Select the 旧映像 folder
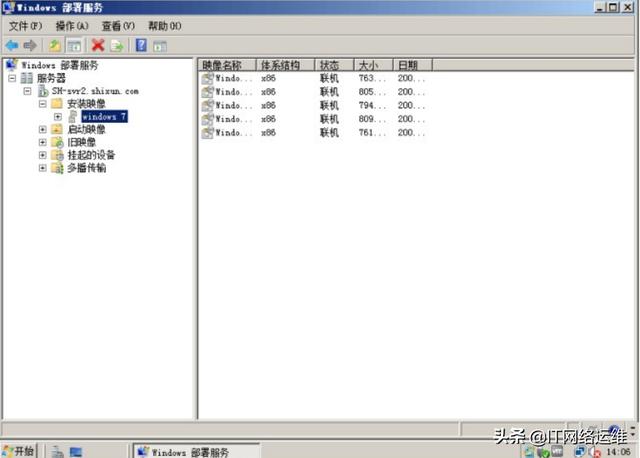The height and width of the screenshot is (458, 640). coord(82,142)
